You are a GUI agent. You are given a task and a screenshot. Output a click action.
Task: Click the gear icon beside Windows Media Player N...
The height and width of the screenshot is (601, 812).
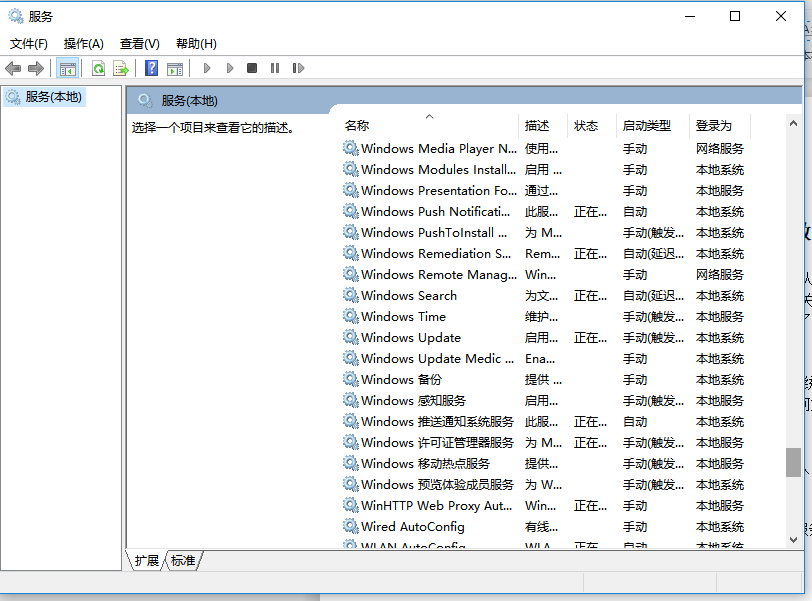pyautogui.click(x=351, y=148)
